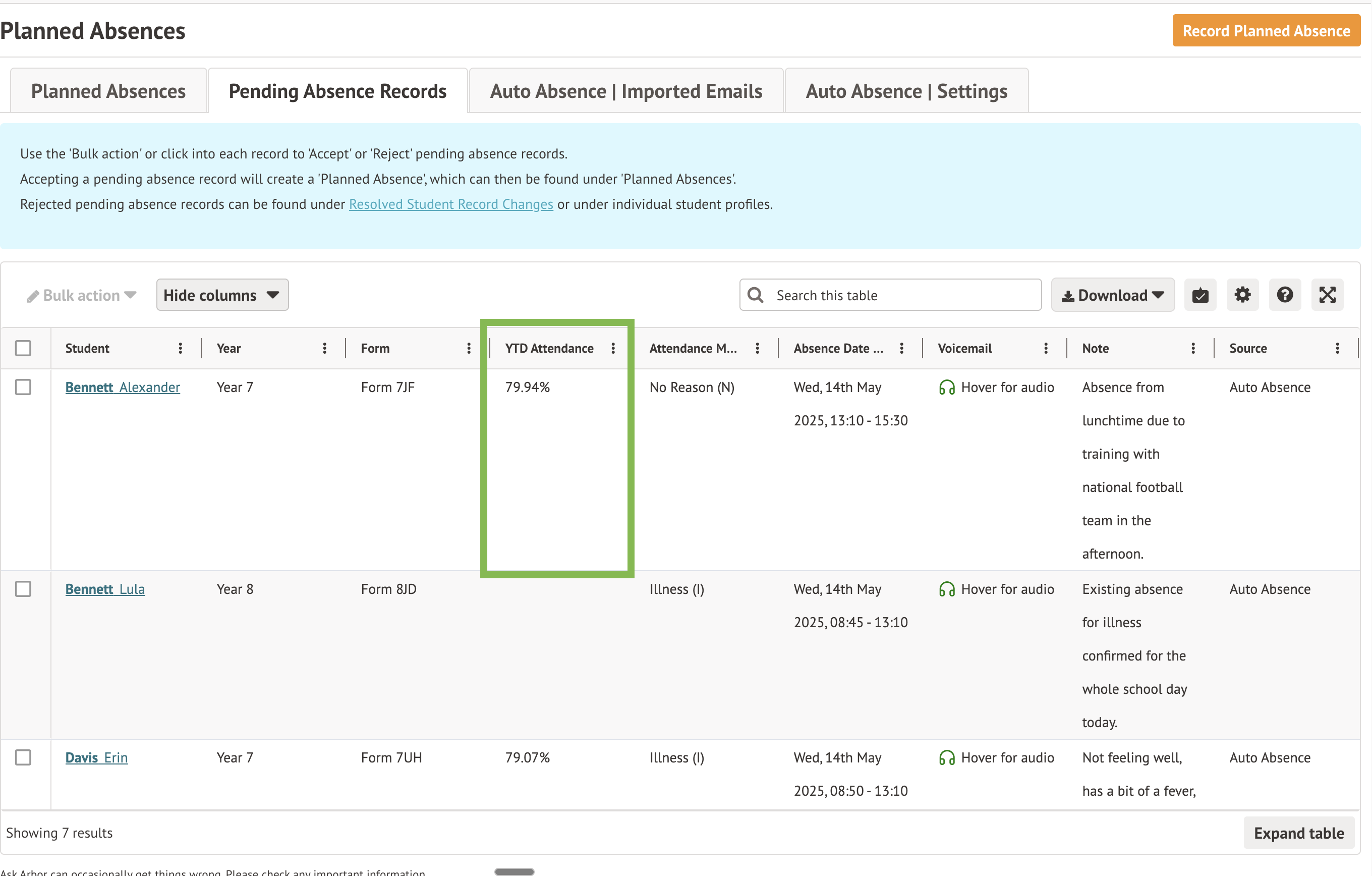The height and width of the screenshot is (876, 1372).
Task: Open Voicemail column three-dot menu
Action: point(1046,348)
